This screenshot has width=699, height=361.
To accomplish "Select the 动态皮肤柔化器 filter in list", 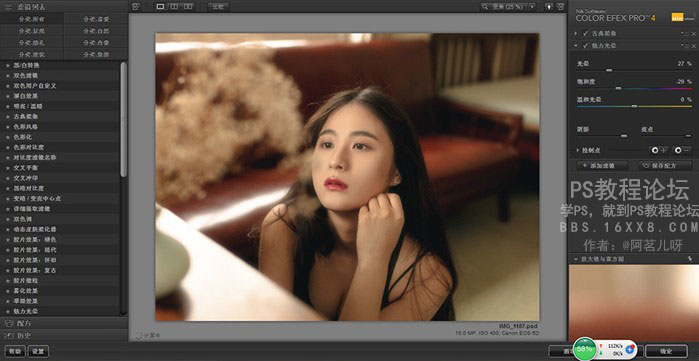I will [x=60, y=230].
